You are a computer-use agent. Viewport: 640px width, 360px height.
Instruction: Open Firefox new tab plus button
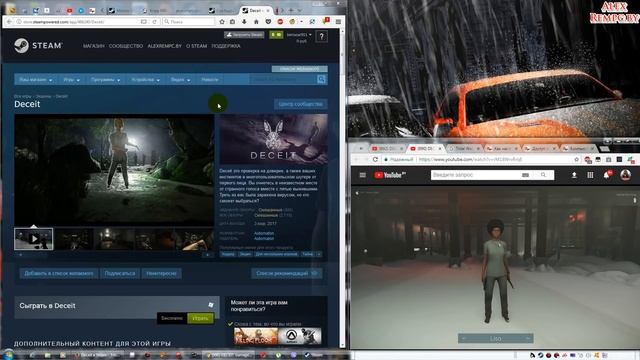coord(291,10)
